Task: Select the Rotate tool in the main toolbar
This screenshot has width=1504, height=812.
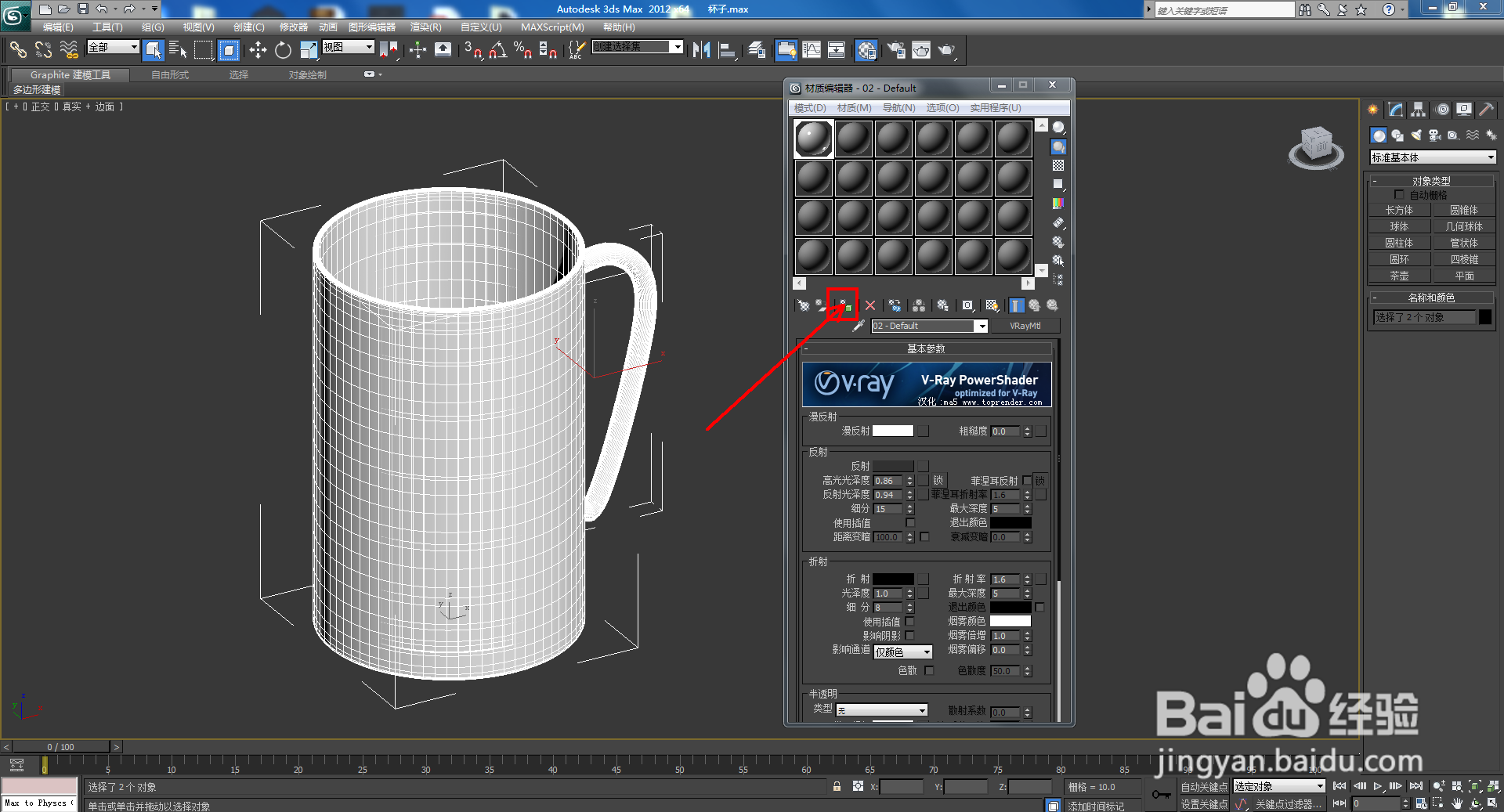Action: (282, 49)
